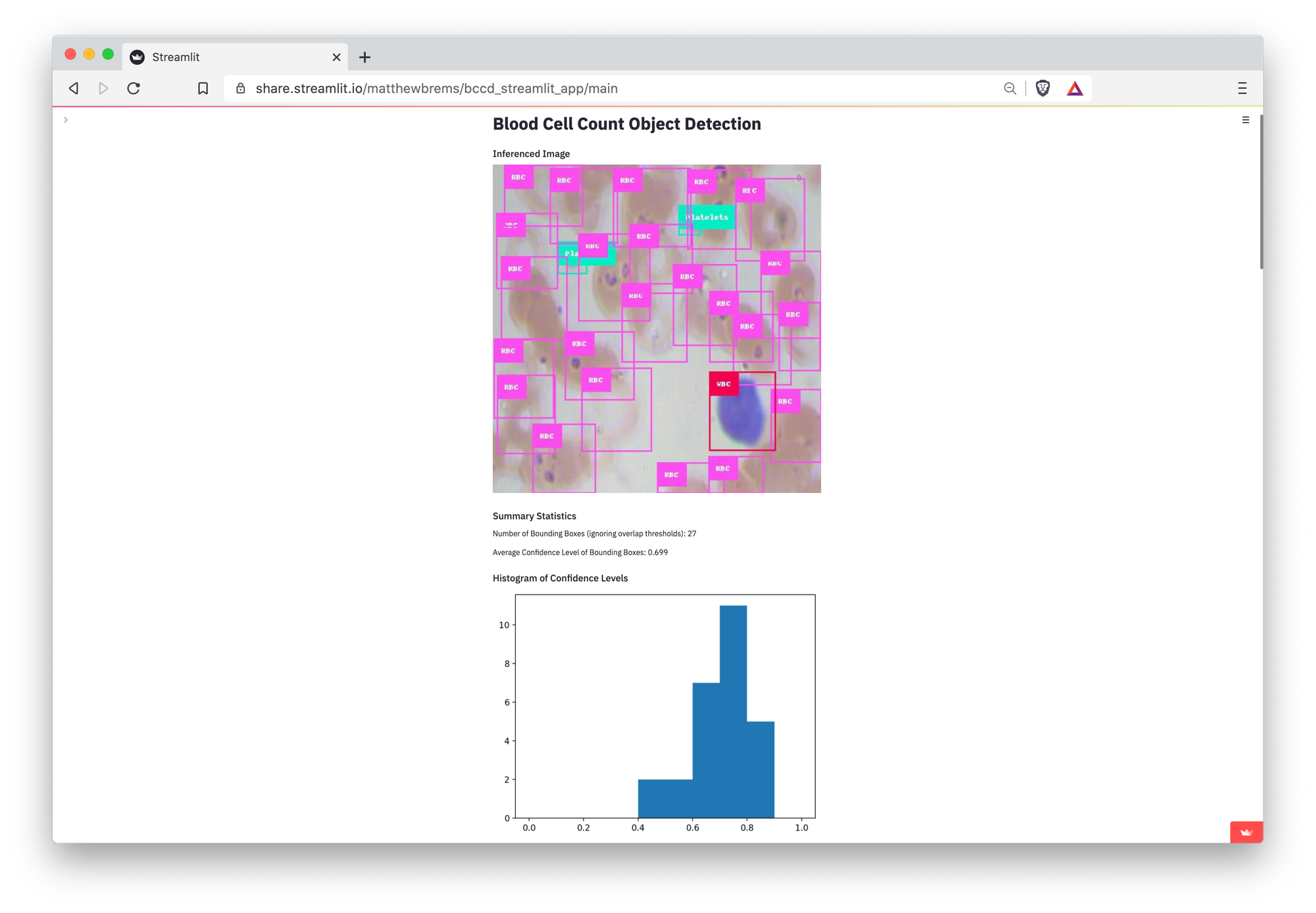Open a new browser tab
Image resolution: width=1316 pixels, height=913 pixels.
click(365, 57)
